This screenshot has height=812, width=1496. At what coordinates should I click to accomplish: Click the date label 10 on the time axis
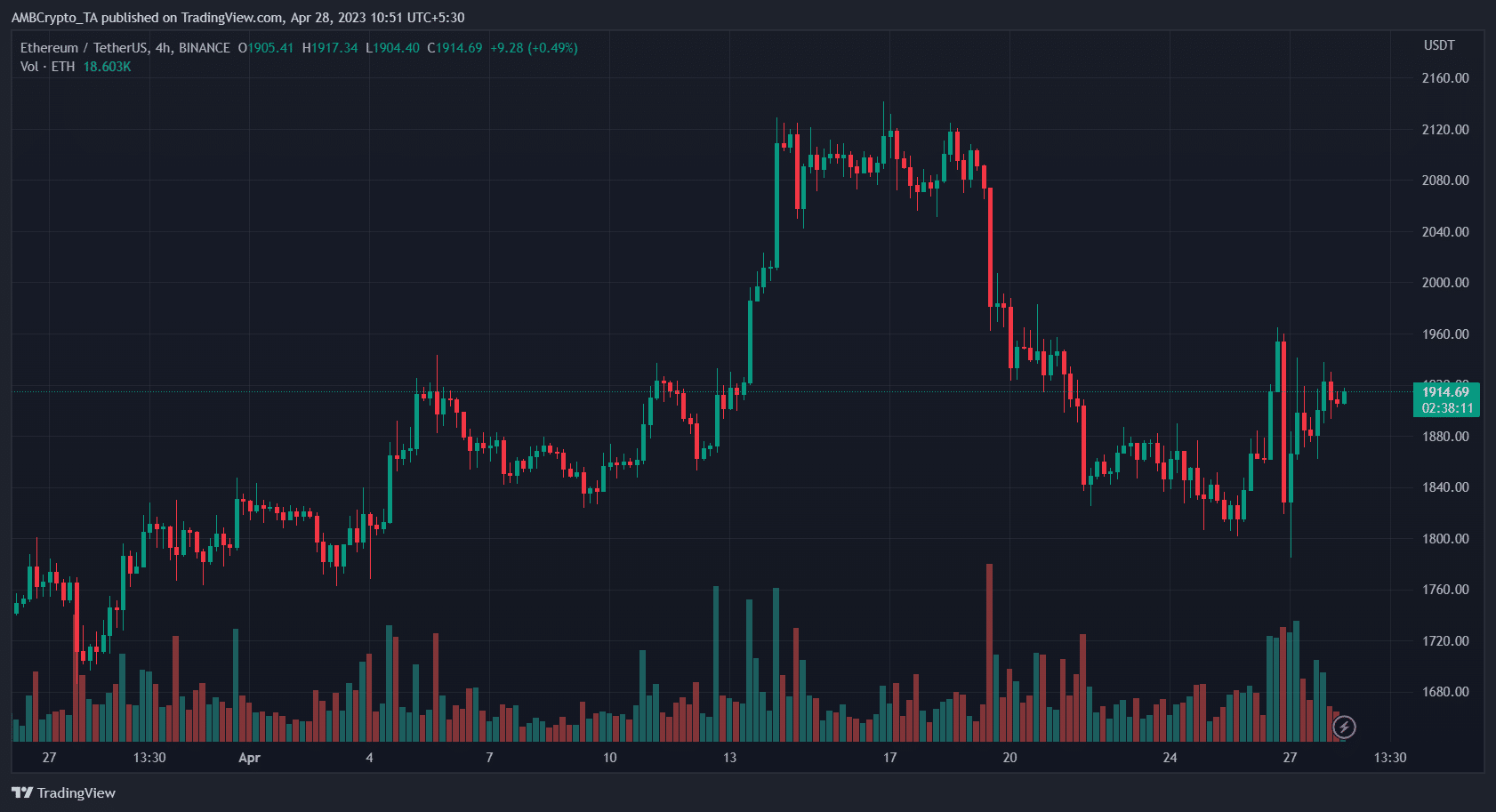pyautogui.click(x=609, y=758)
